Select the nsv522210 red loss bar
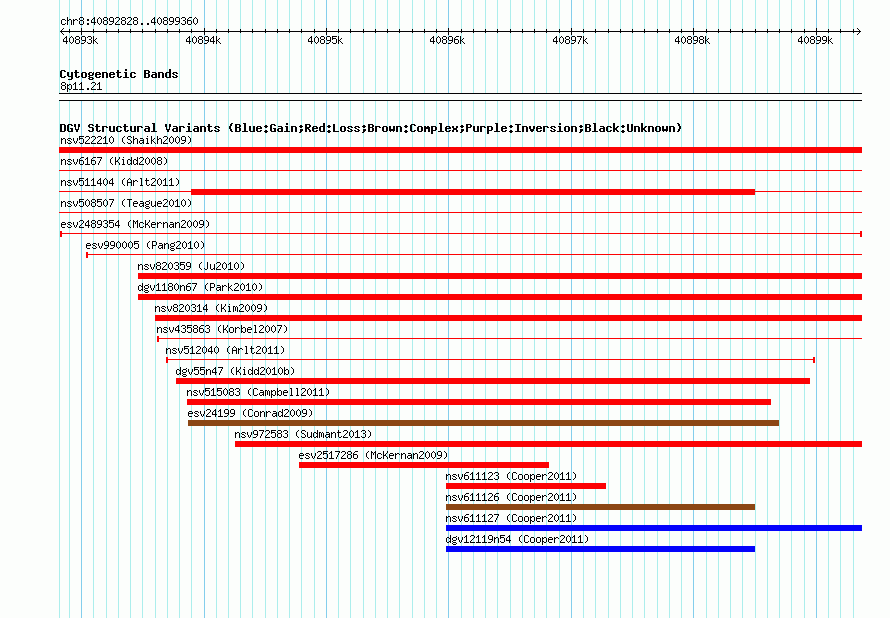 coord(460,150)
